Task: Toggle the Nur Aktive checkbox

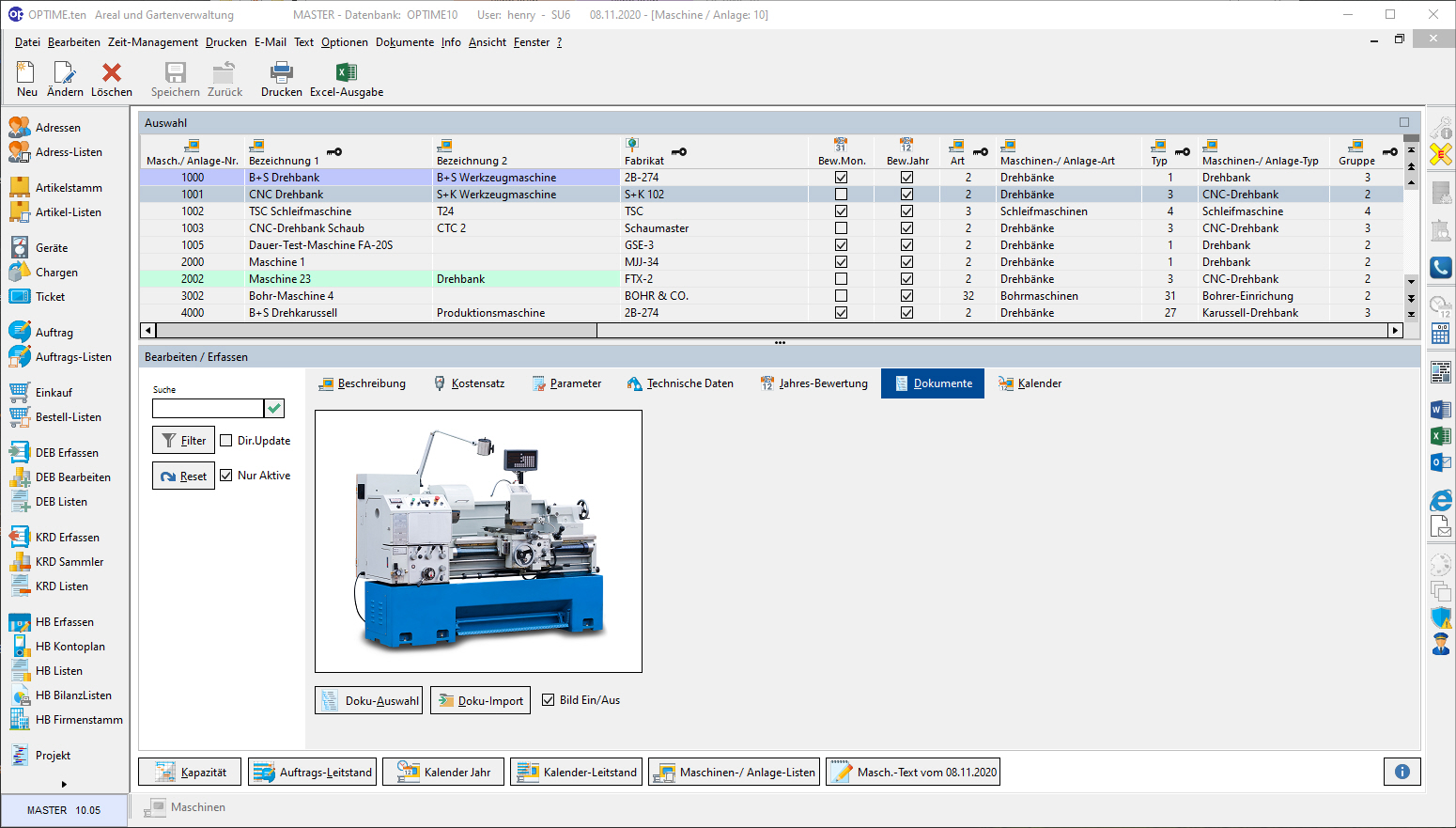Action: pos(226,476)
